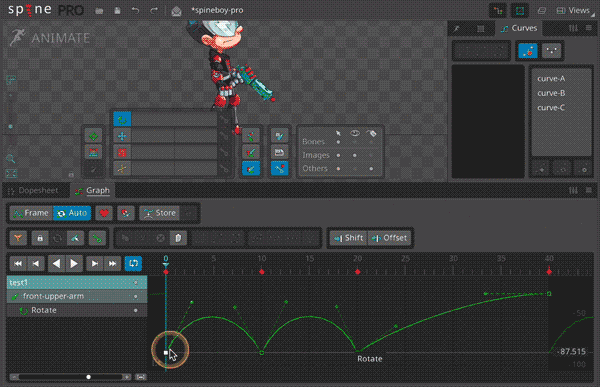Toggle the loop playback button
The width and height of the screenshot is (600, 387).
(x=133, y=263)
